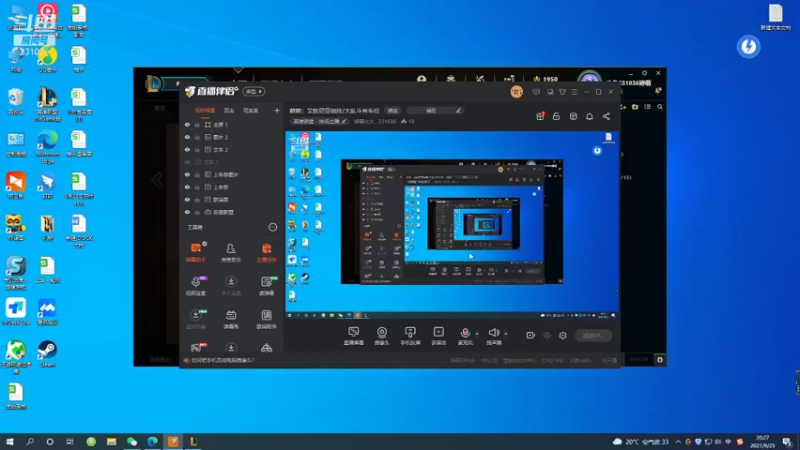Click the funnel icon in title bar
Viewport: 800px width, 450px height.
tap(562, 92)
